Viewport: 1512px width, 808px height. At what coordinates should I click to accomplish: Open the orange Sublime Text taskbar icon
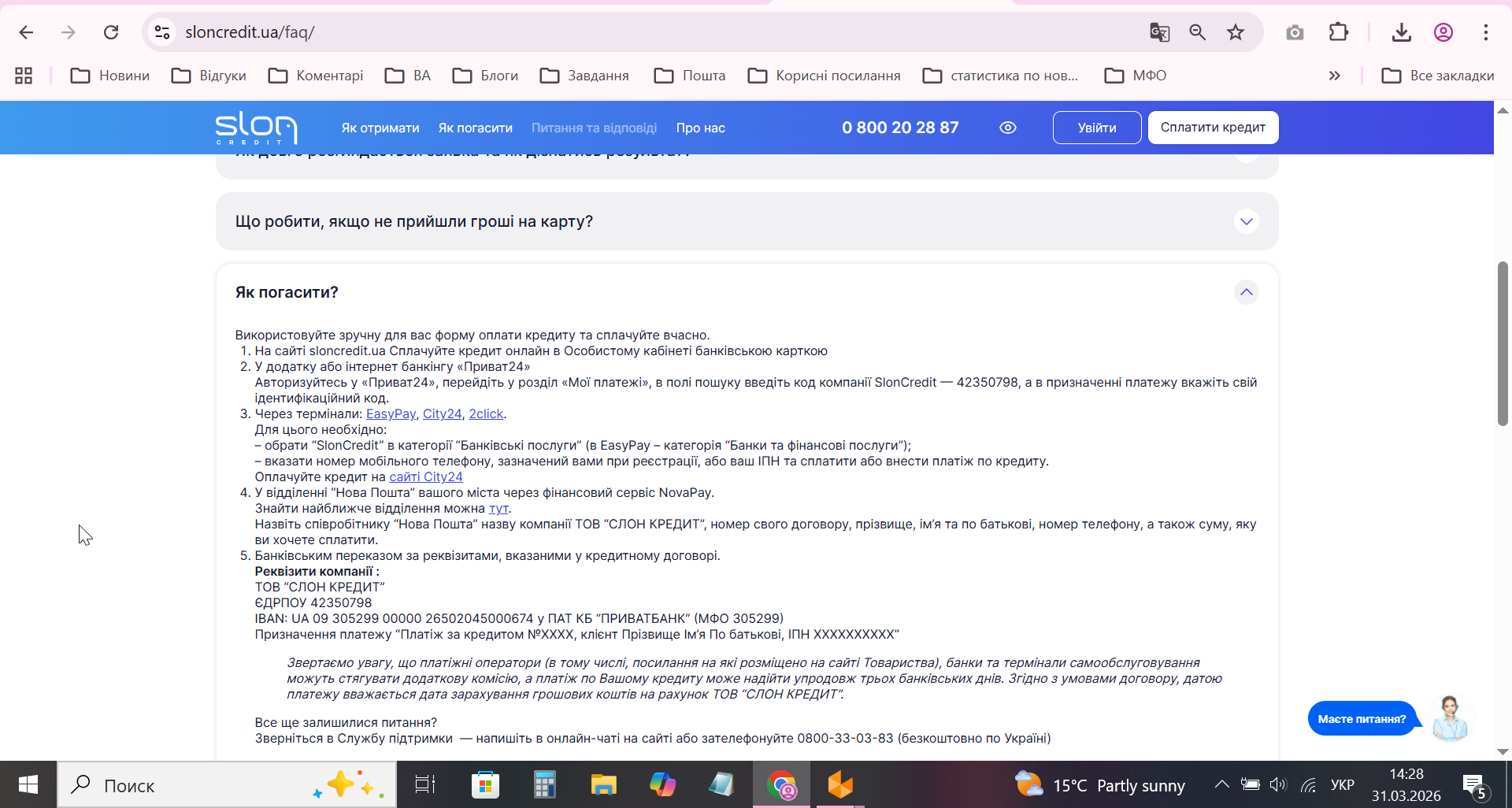(840, 784)
